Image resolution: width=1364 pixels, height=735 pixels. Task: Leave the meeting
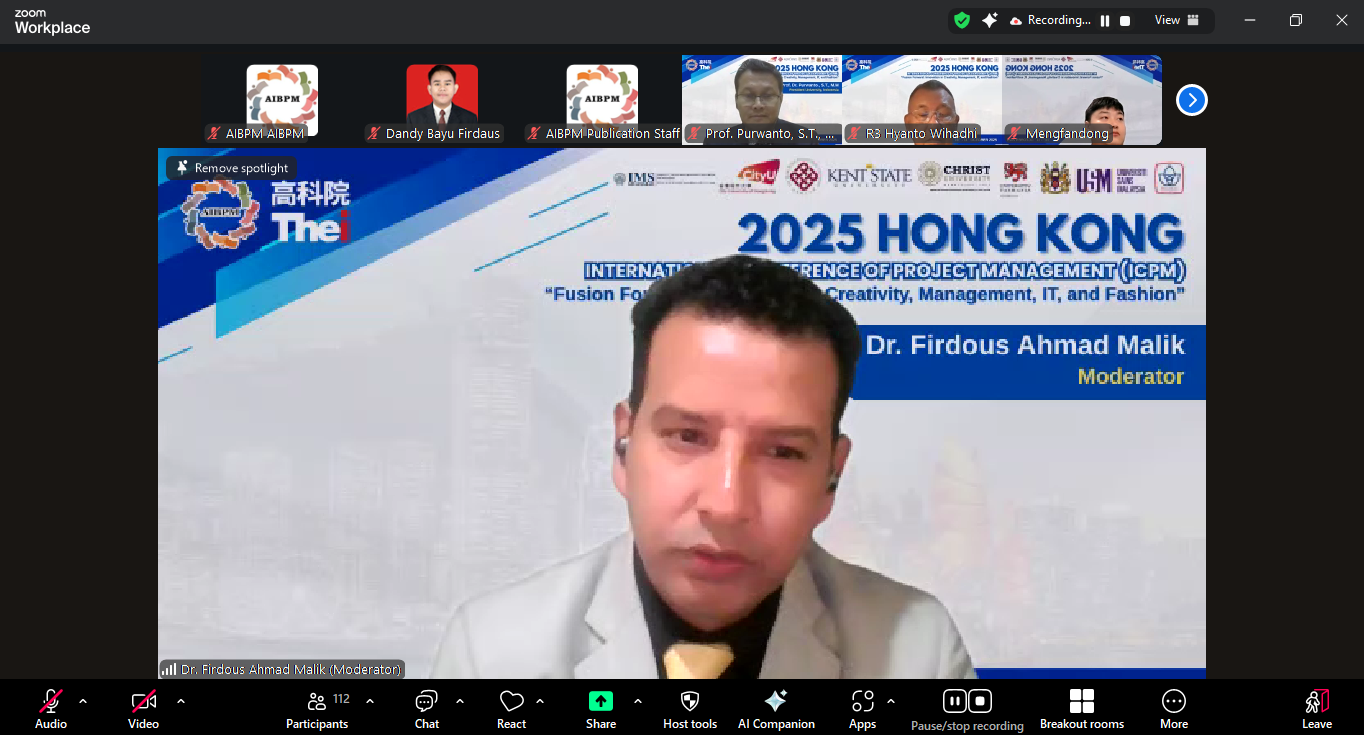click(1316, 708)
